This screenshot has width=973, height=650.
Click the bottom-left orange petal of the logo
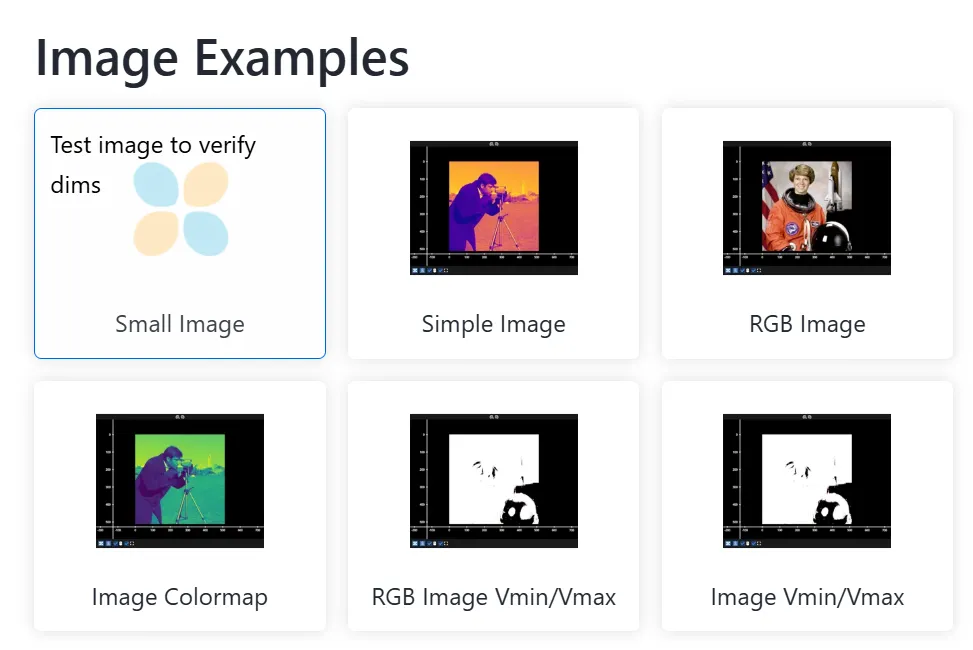point(155,233)
